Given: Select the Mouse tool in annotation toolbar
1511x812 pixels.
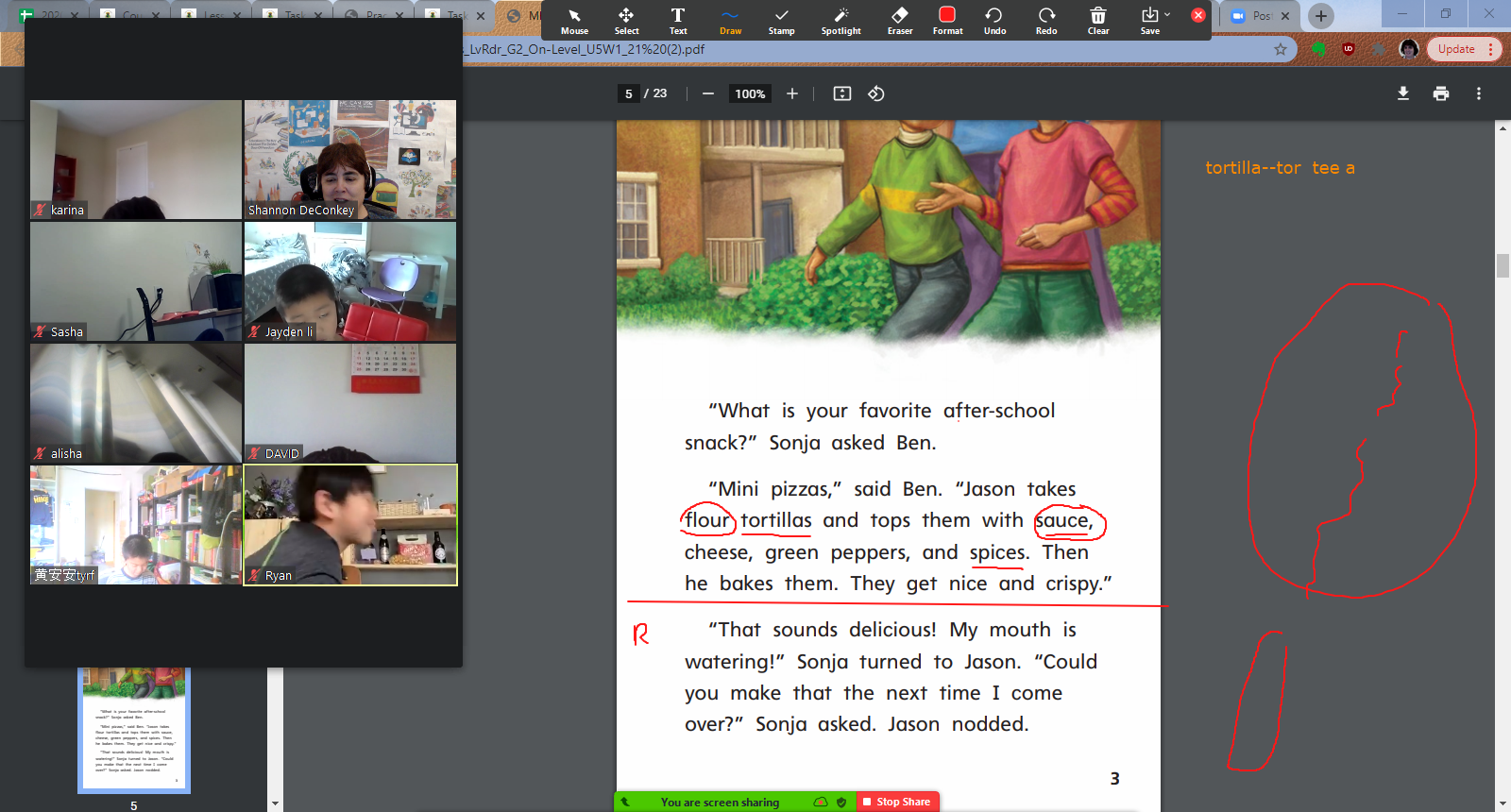Looking at the screenshot, I should coord(574,21).
